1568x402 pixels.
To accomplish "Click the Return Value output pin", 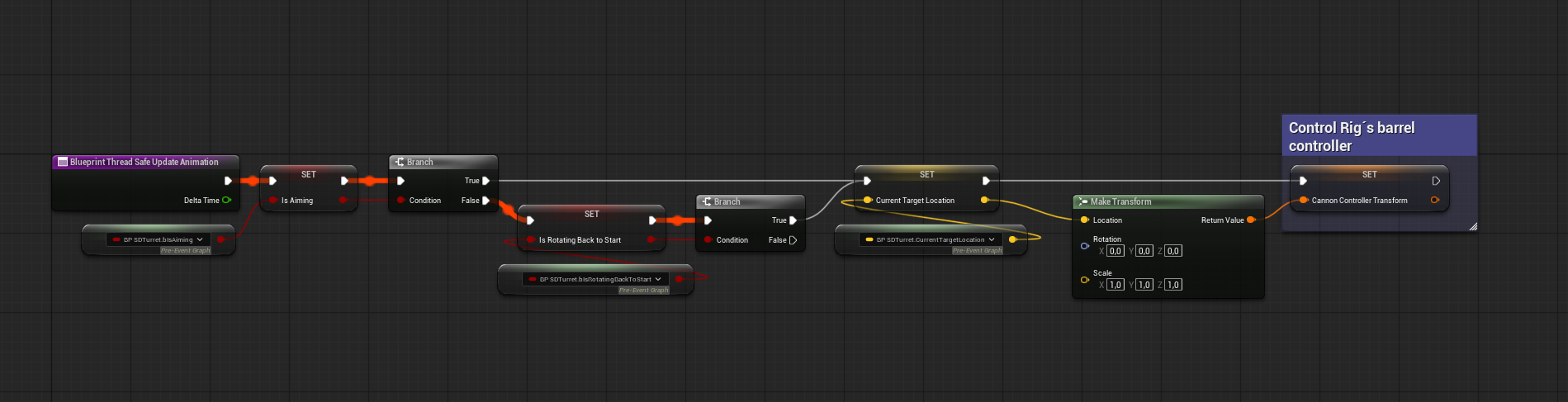I will click(x=1251, y=220).
